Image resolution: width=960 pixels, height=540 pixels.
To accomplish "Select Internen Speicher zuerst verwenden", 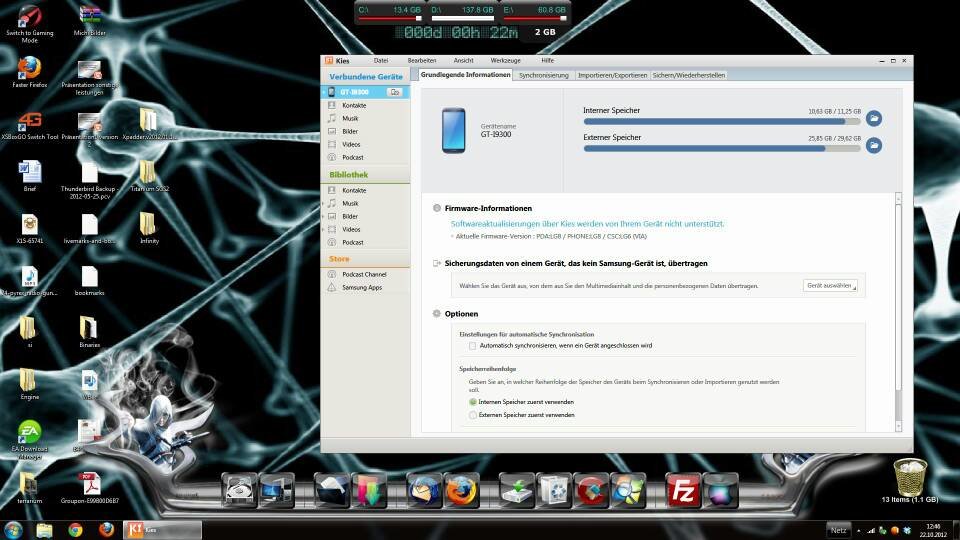I will [x=473, y=402].
